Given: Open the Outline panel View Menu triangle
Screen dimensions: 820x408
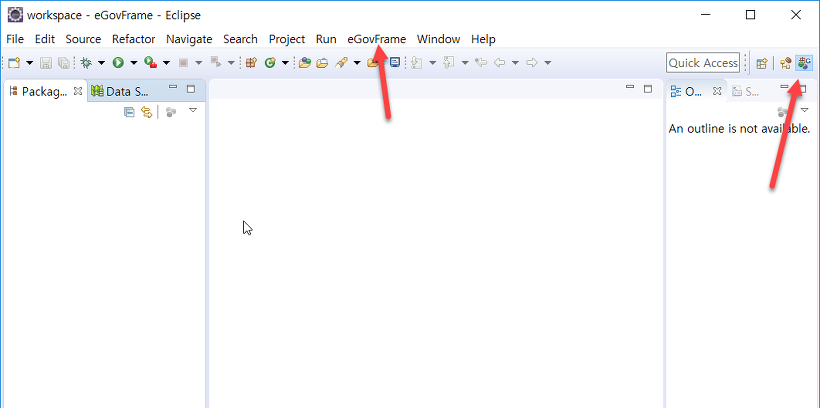Looking at the screenshot, I should [805, 111].
